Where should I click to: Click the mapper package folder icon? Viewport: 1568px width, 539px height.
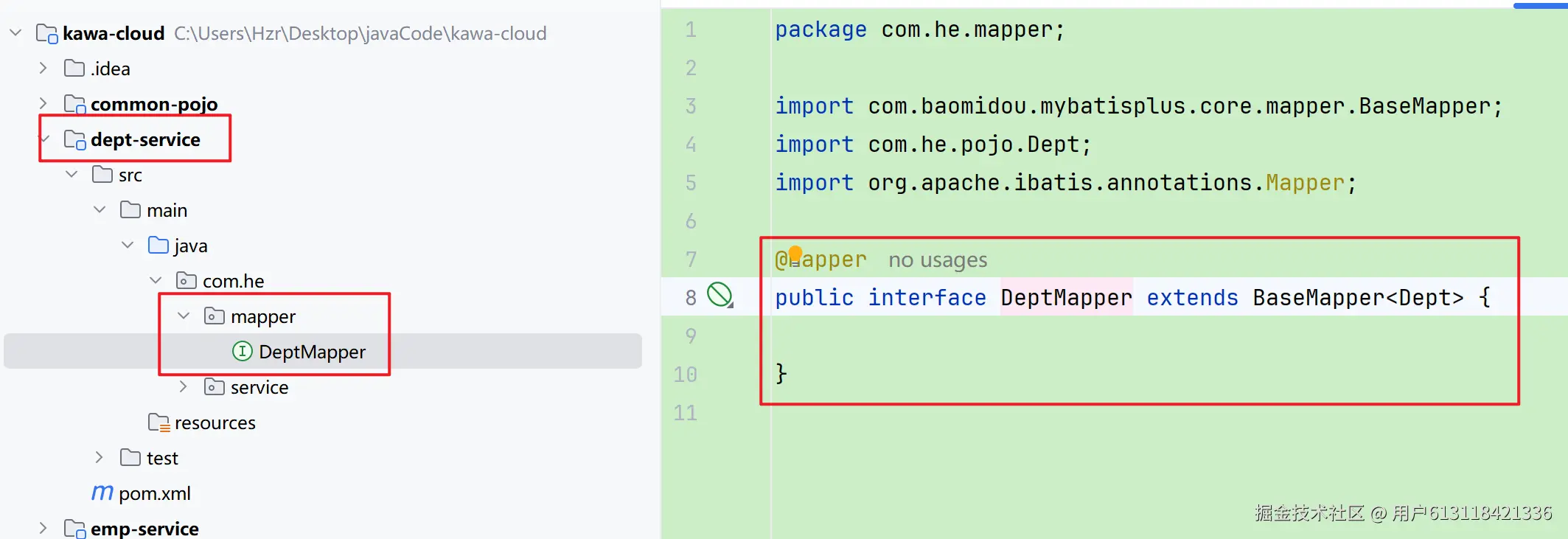click(x=214, y=316)
